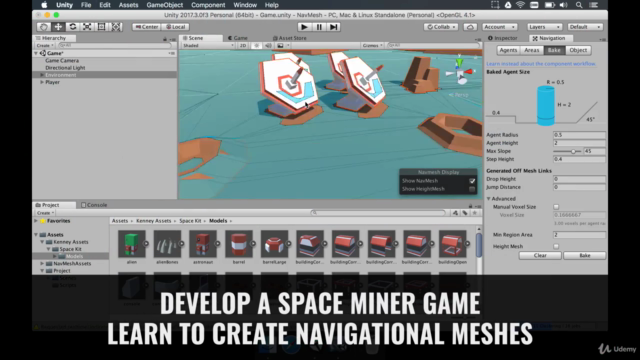Switch to the Inspector tab

[503, 38]
